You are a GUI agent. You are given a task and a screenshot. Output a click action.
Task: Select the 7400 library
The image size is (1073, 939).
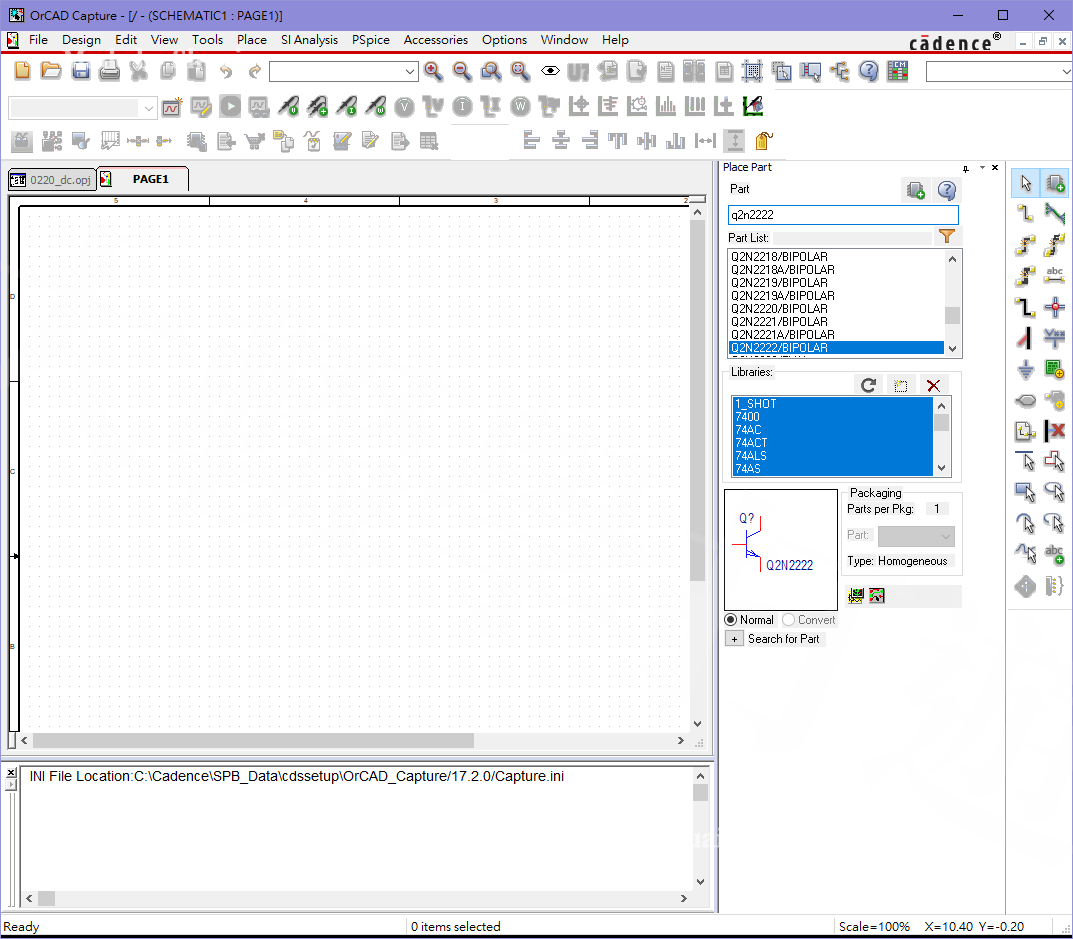click(832, 417)
